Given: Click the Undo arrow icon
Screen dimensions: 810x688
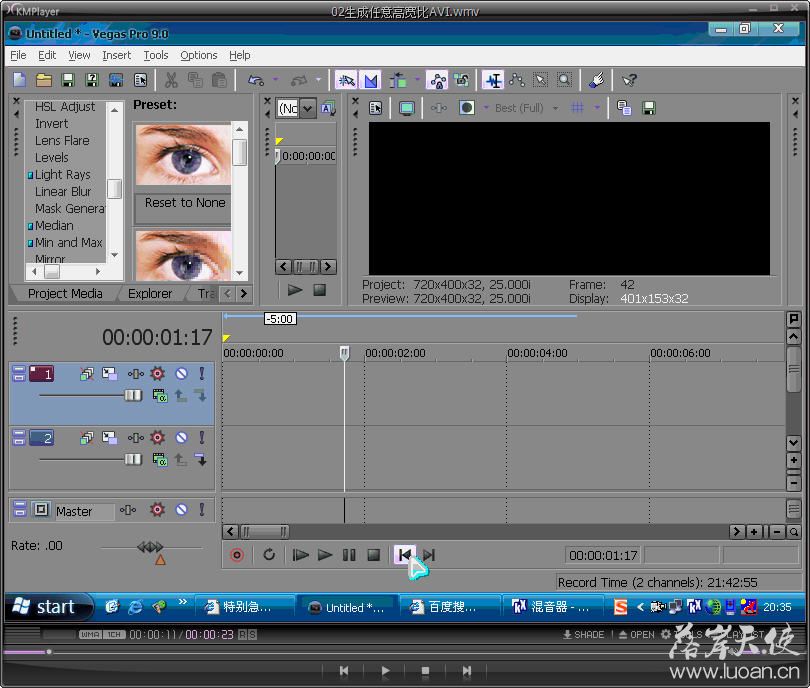Looking at the screenshot, I should (x=256, y=80).
